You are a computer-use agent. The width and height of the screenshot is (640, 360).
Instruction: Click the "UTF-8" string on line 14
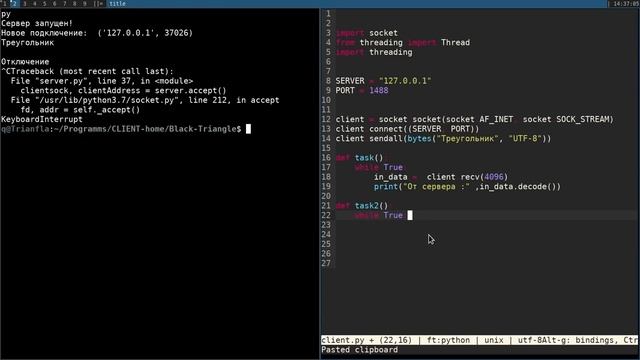pos(524,138)
